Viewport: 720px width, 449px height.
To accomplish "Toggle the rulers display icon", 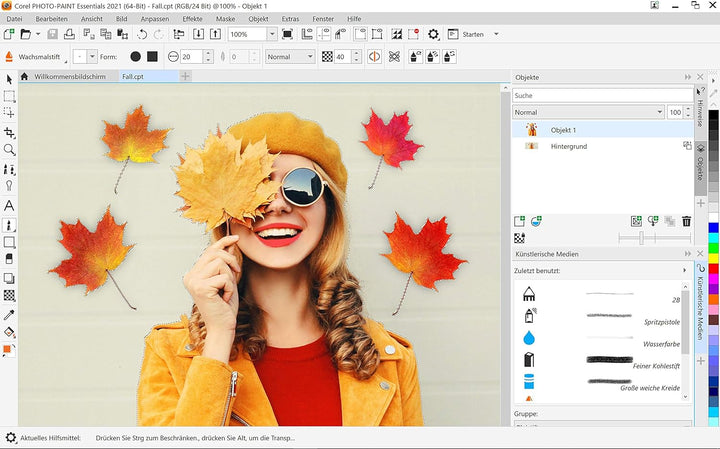I will [307, 34].
